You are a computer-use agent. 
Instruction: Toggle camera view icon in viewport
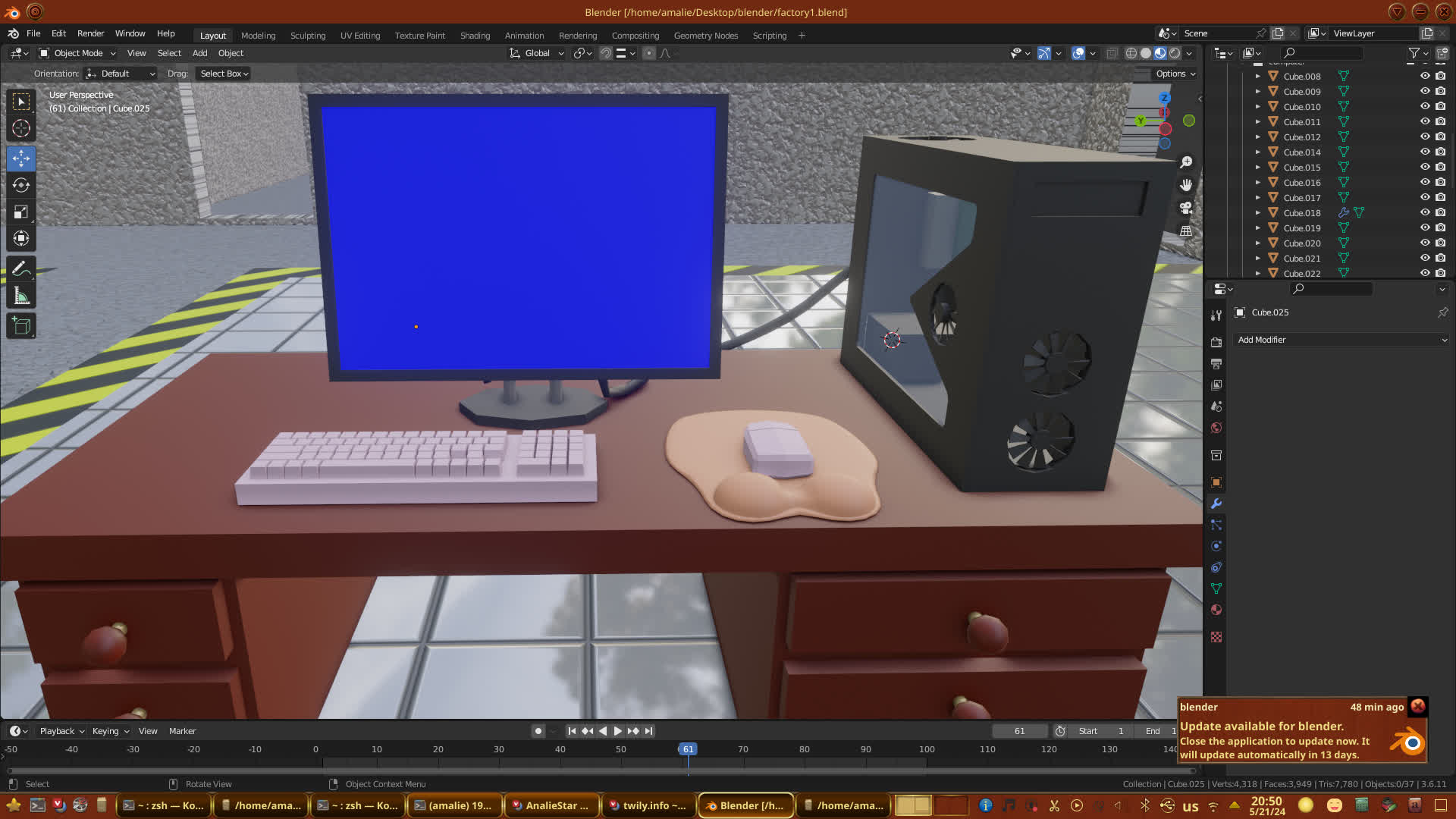point(1186,208)
